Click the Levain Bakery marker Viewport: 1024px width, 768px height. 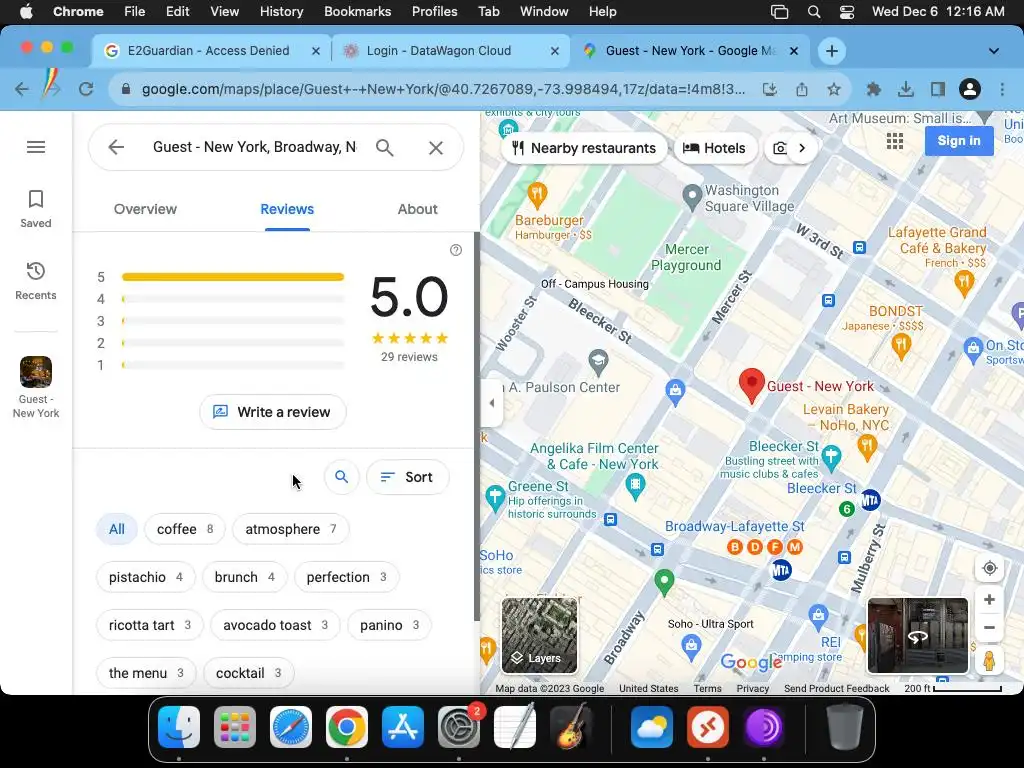[x=867, y=447]
